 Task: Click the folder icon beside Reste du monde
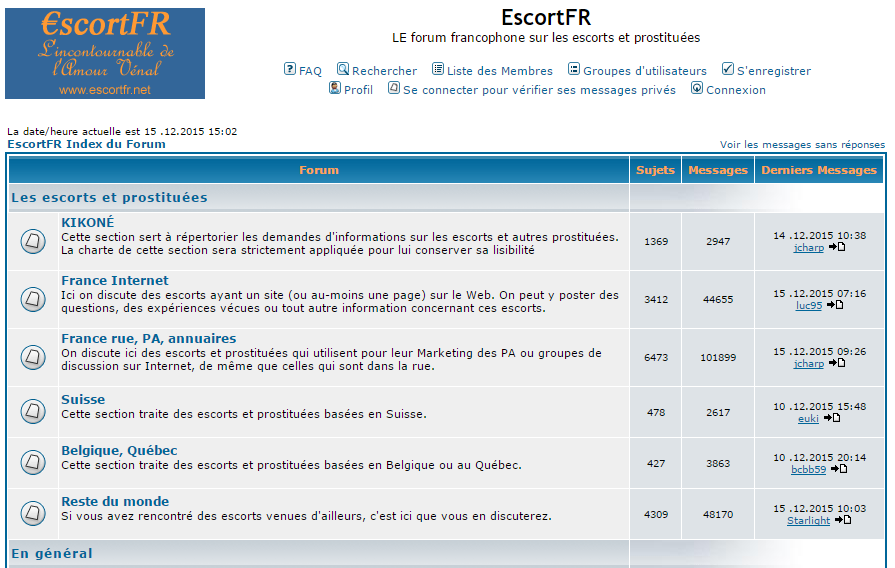click(33, 513)
